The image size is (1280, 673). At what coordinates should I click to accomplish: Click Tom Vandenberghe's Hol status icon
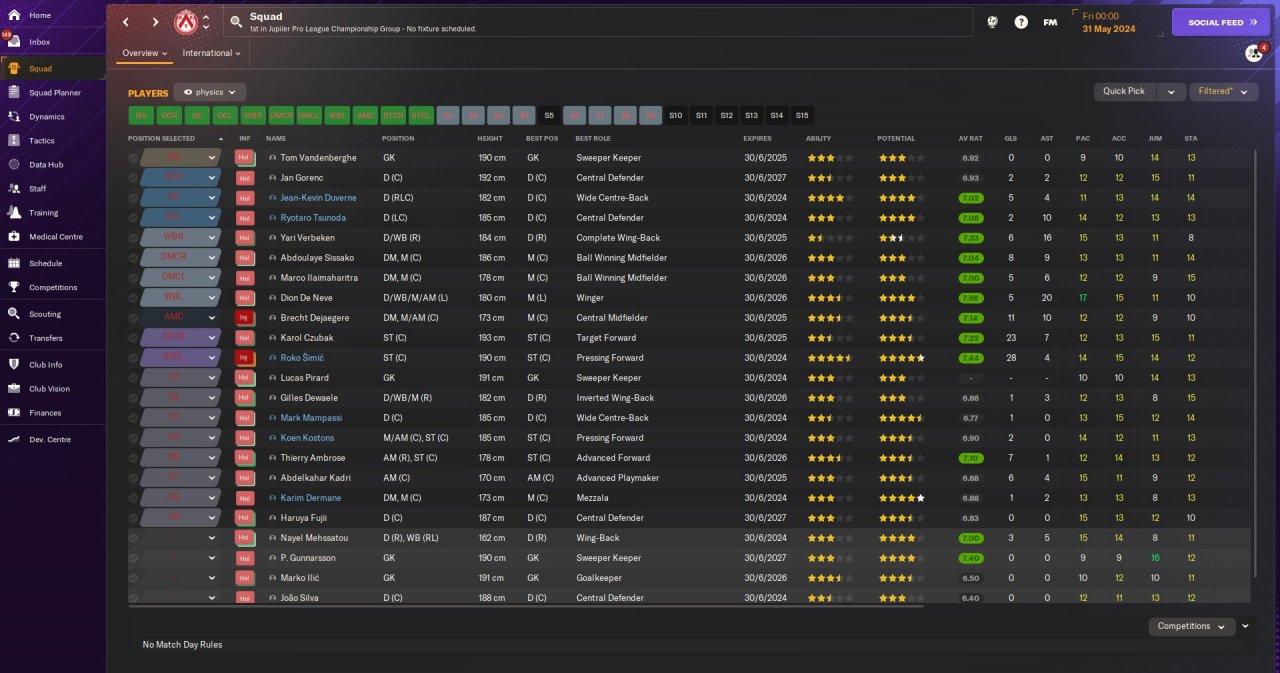pyautogui.click(x=245, y=157)
